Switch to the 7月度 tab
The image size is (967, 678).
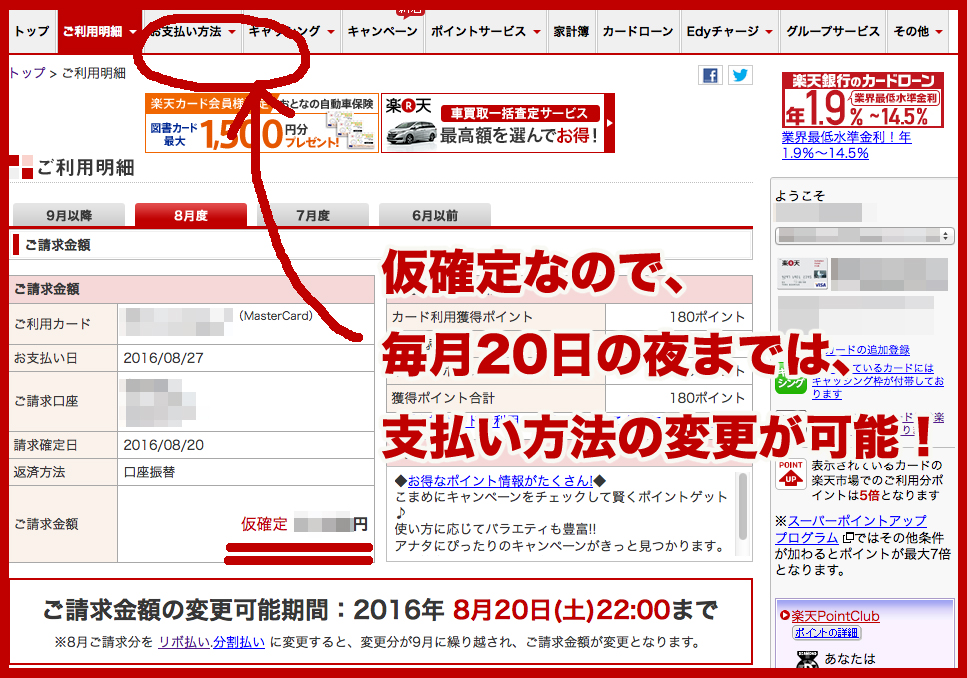pyautogui.click(x=313, y=215)
